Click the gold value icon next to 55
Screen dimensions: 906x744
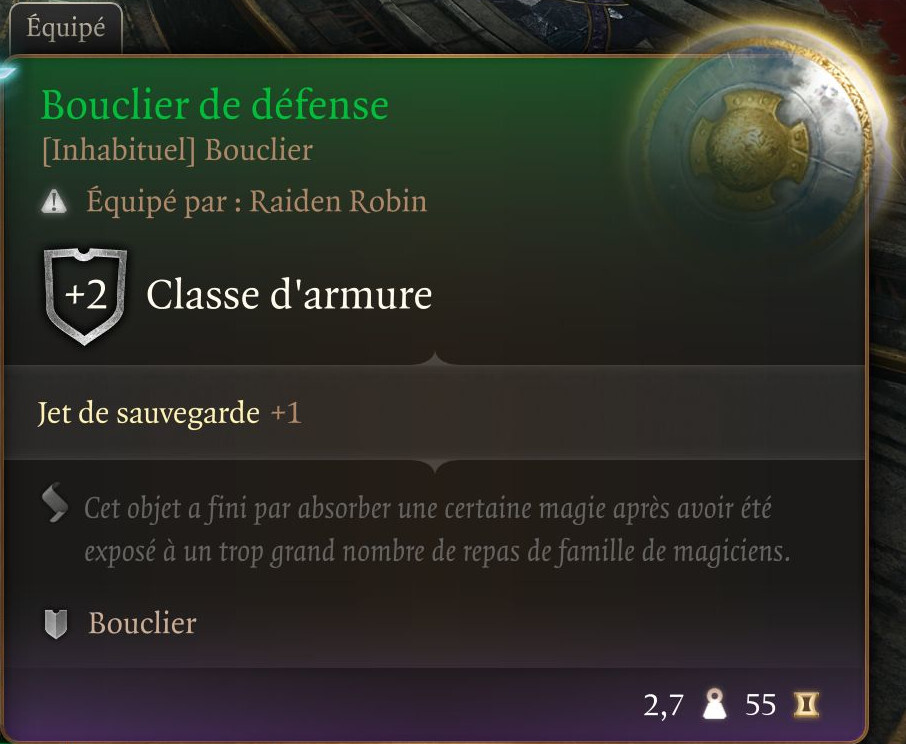pos(806,705)
